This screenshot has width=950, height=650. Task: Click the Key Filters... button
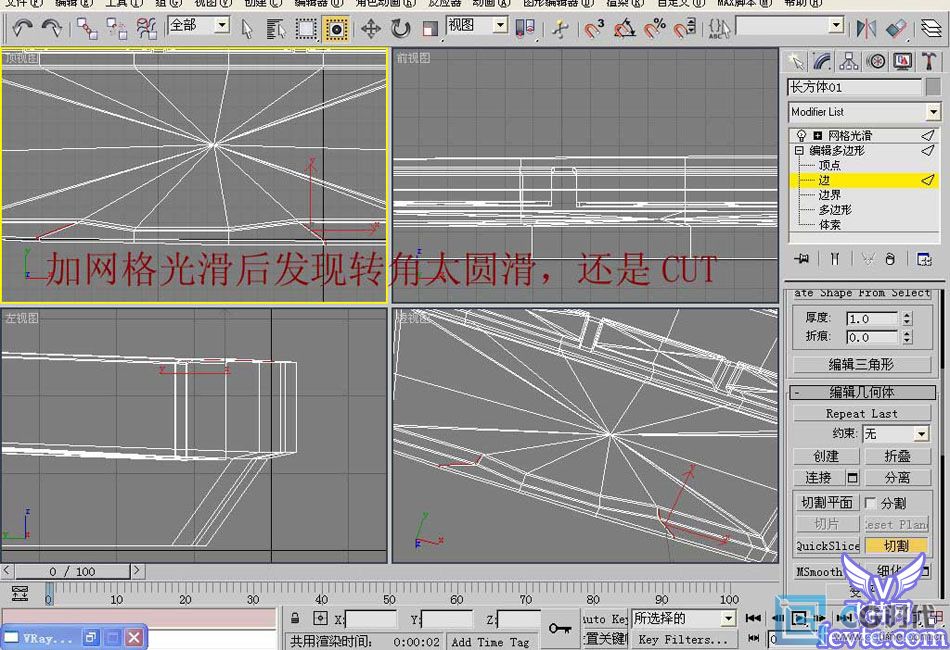682,640
